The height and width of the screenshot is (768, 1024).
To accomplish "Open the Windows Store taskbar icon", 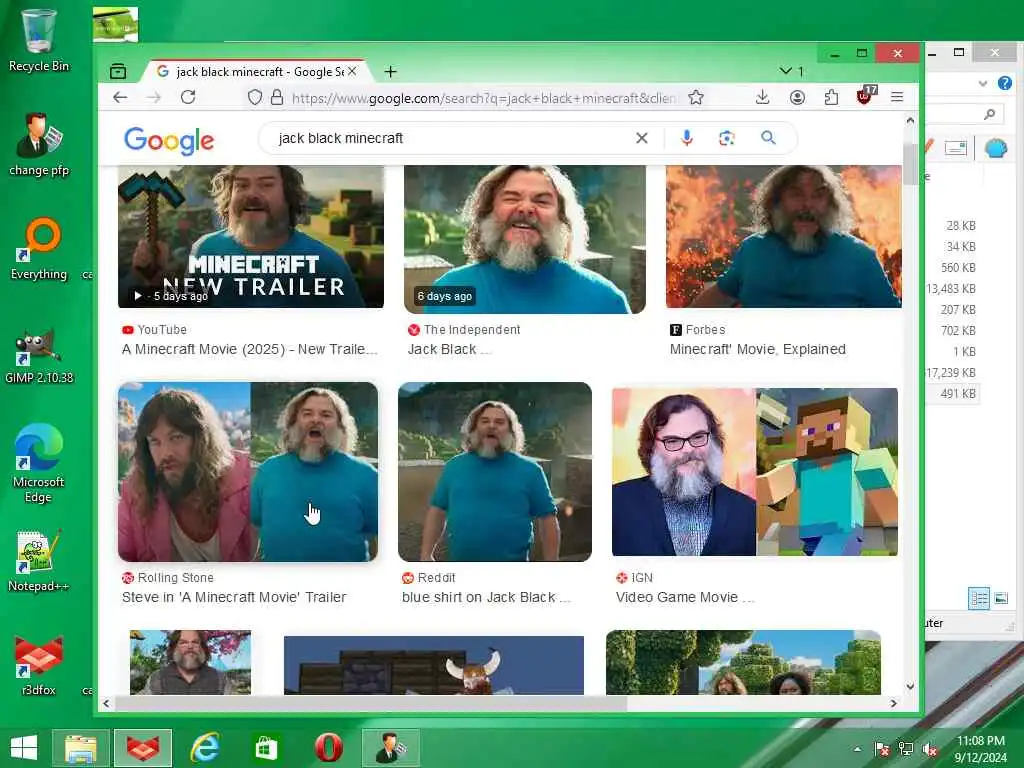I will 266,748.
